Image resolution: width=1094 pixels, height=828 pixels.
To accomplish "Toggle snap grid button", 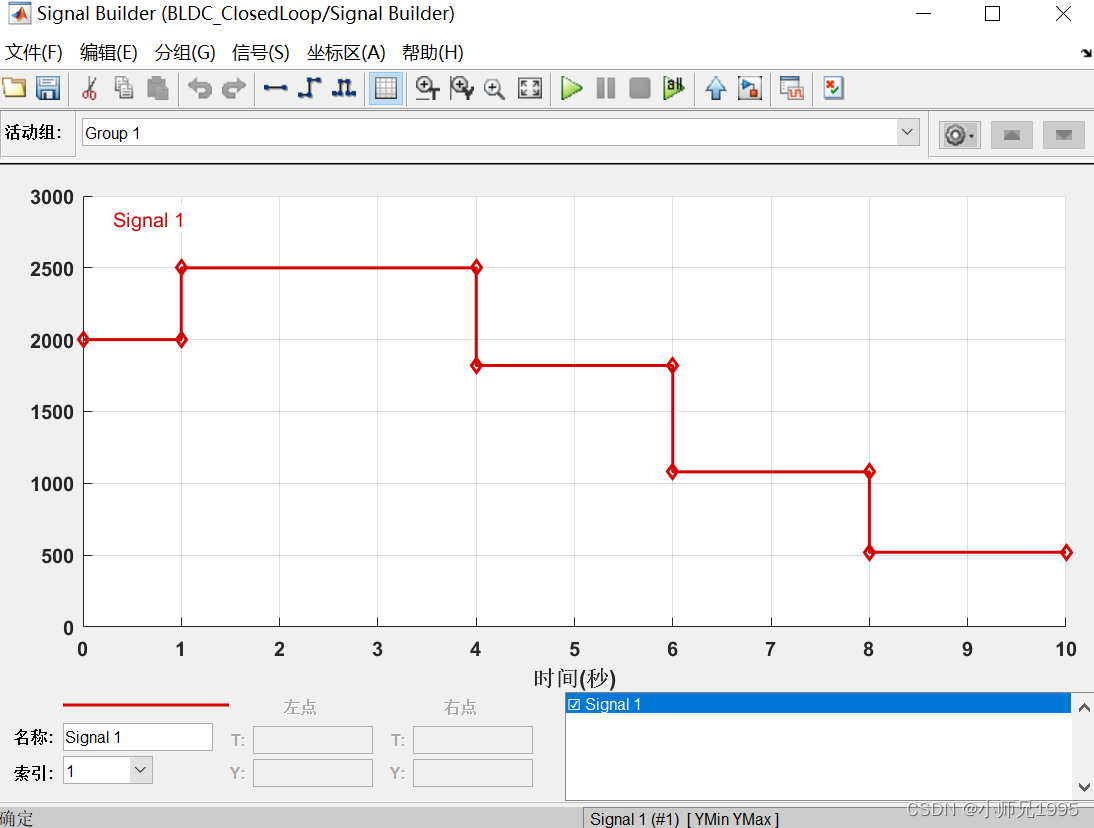I will coord(386,89).
